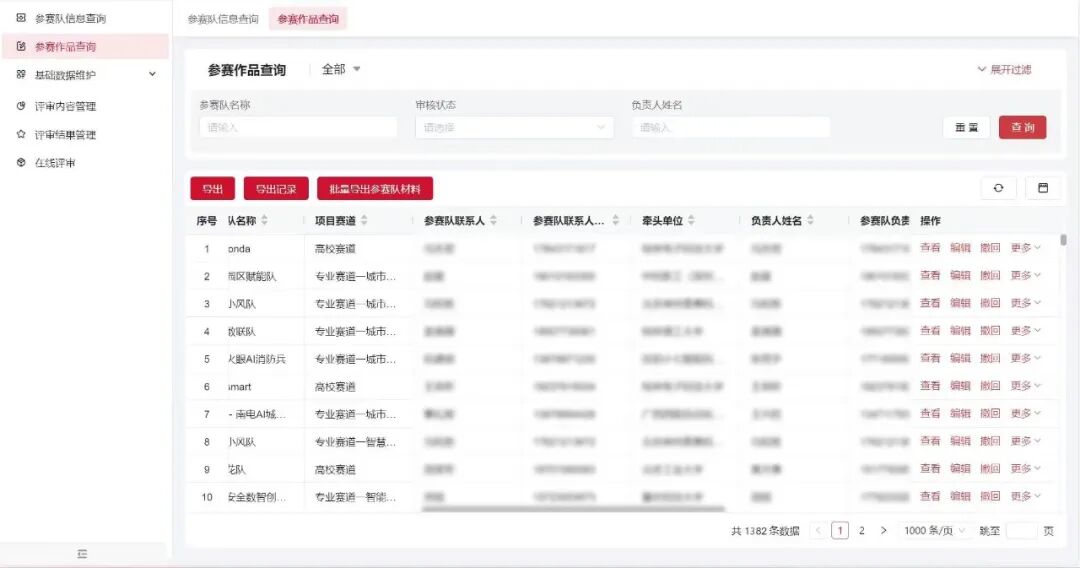Click the 批量导出参赛队材料 button

coord(375,189)
